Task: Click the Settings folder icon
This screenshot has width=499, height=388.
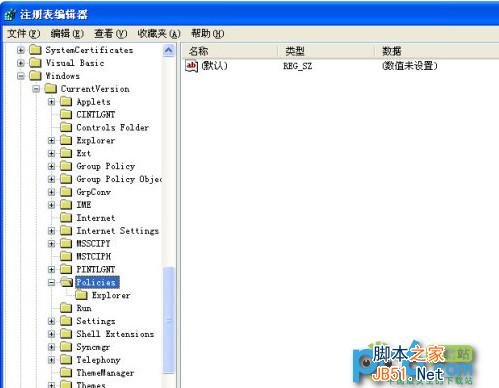Action: (66, 321)
